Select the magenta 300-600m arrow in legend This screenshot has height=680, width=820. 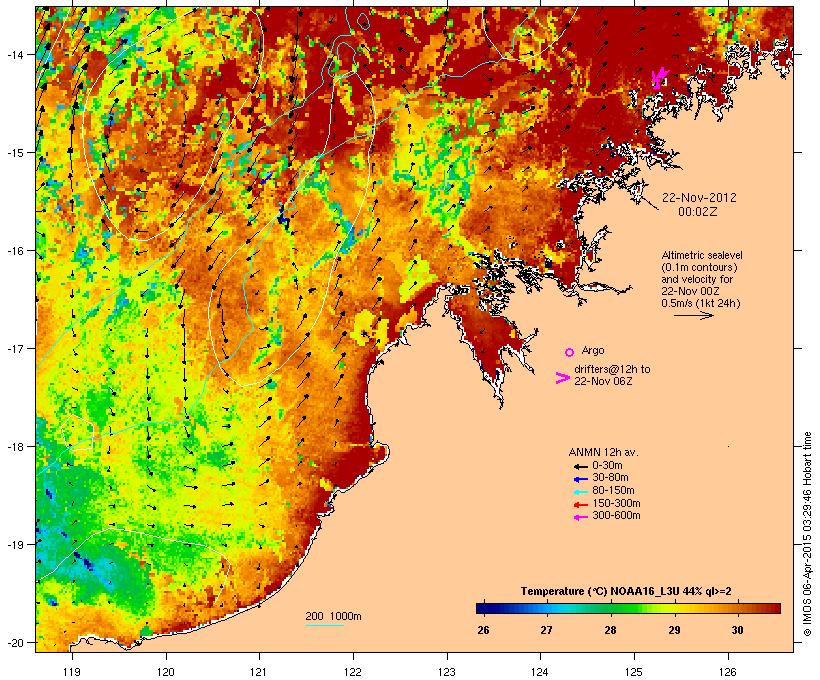pyautogui.click(x=581, y=517)
